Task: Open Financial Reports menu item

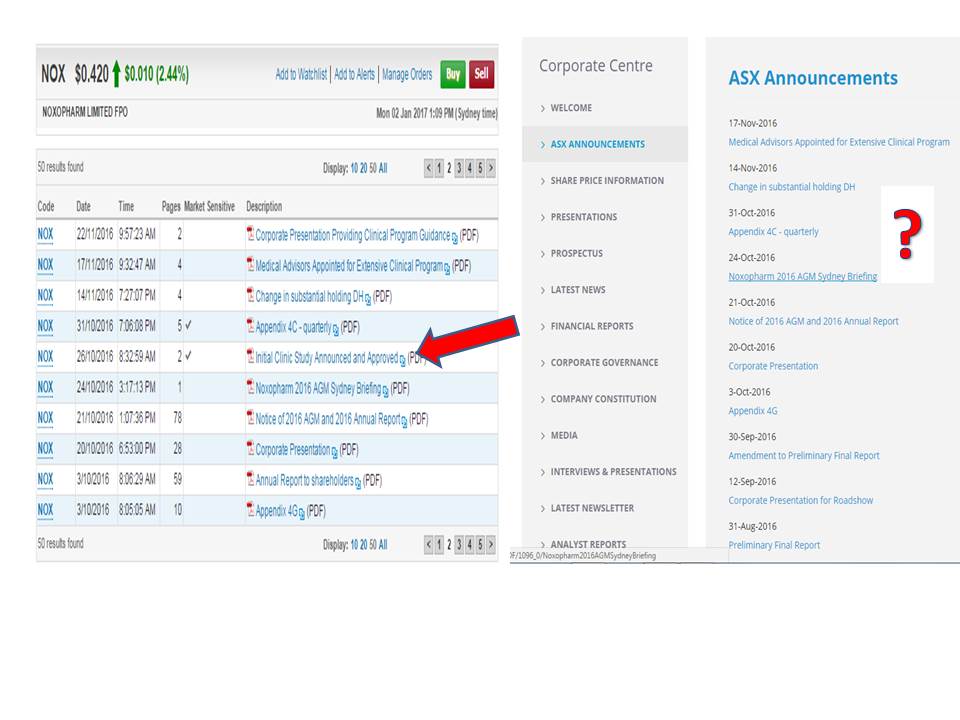Action: click(x=592, y=326)
